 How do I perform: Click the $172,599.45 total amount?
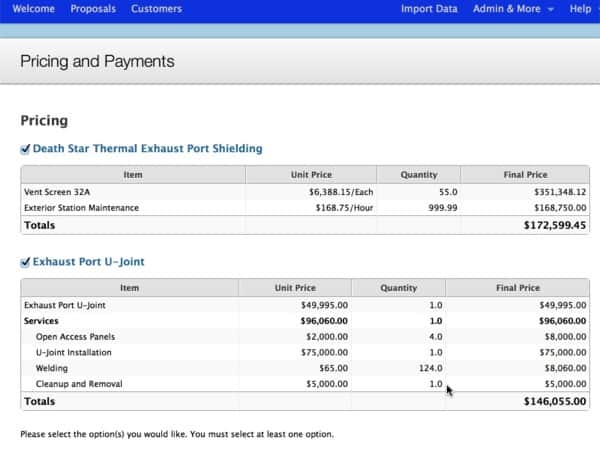click(555, 225)
